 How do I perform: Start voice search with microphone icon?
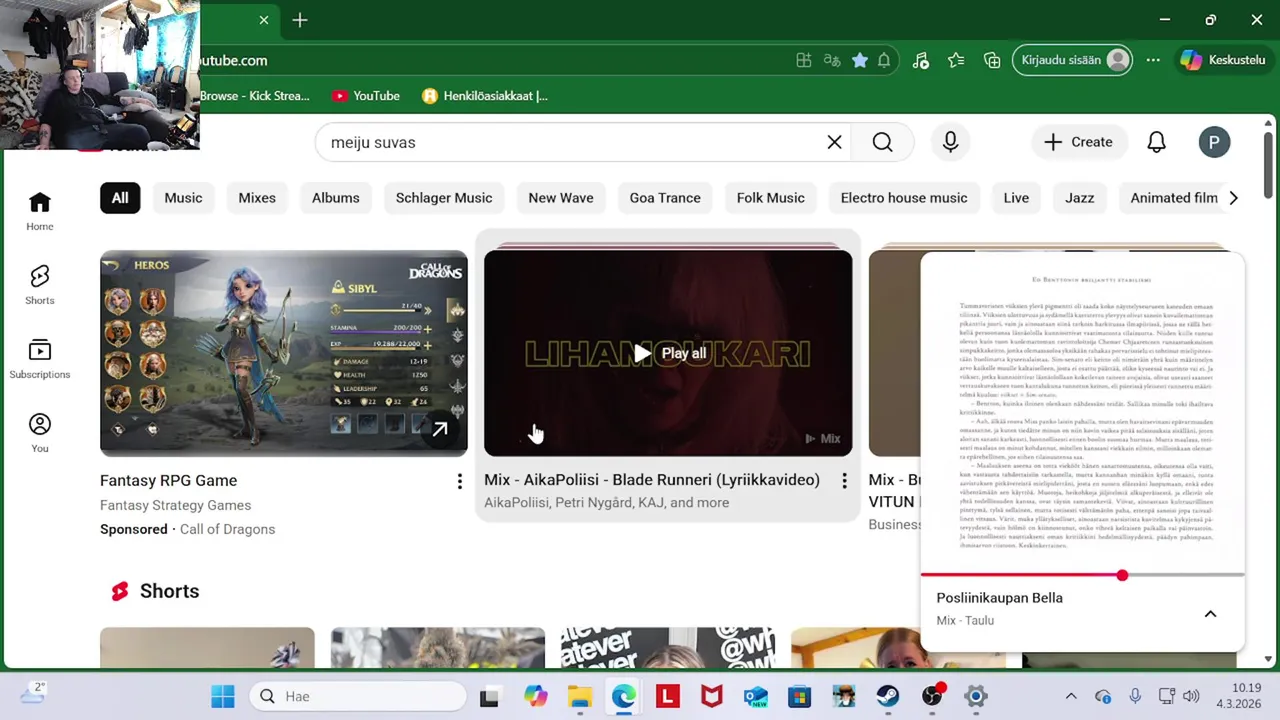950,142
